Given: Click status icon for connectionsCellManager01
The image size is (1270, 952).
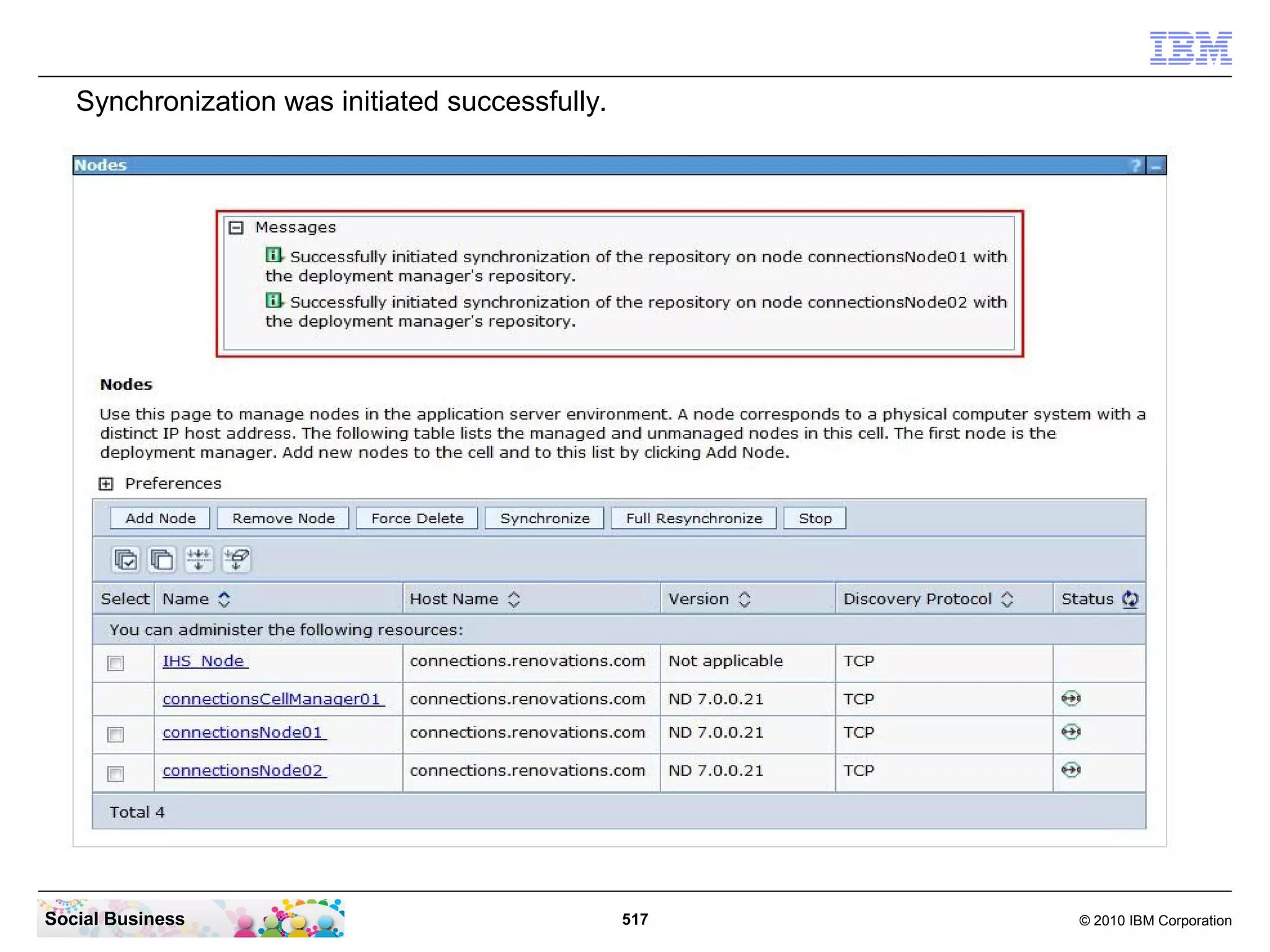Looking at the screenshot, I should pyautogui.click(x=1071, y=699).
